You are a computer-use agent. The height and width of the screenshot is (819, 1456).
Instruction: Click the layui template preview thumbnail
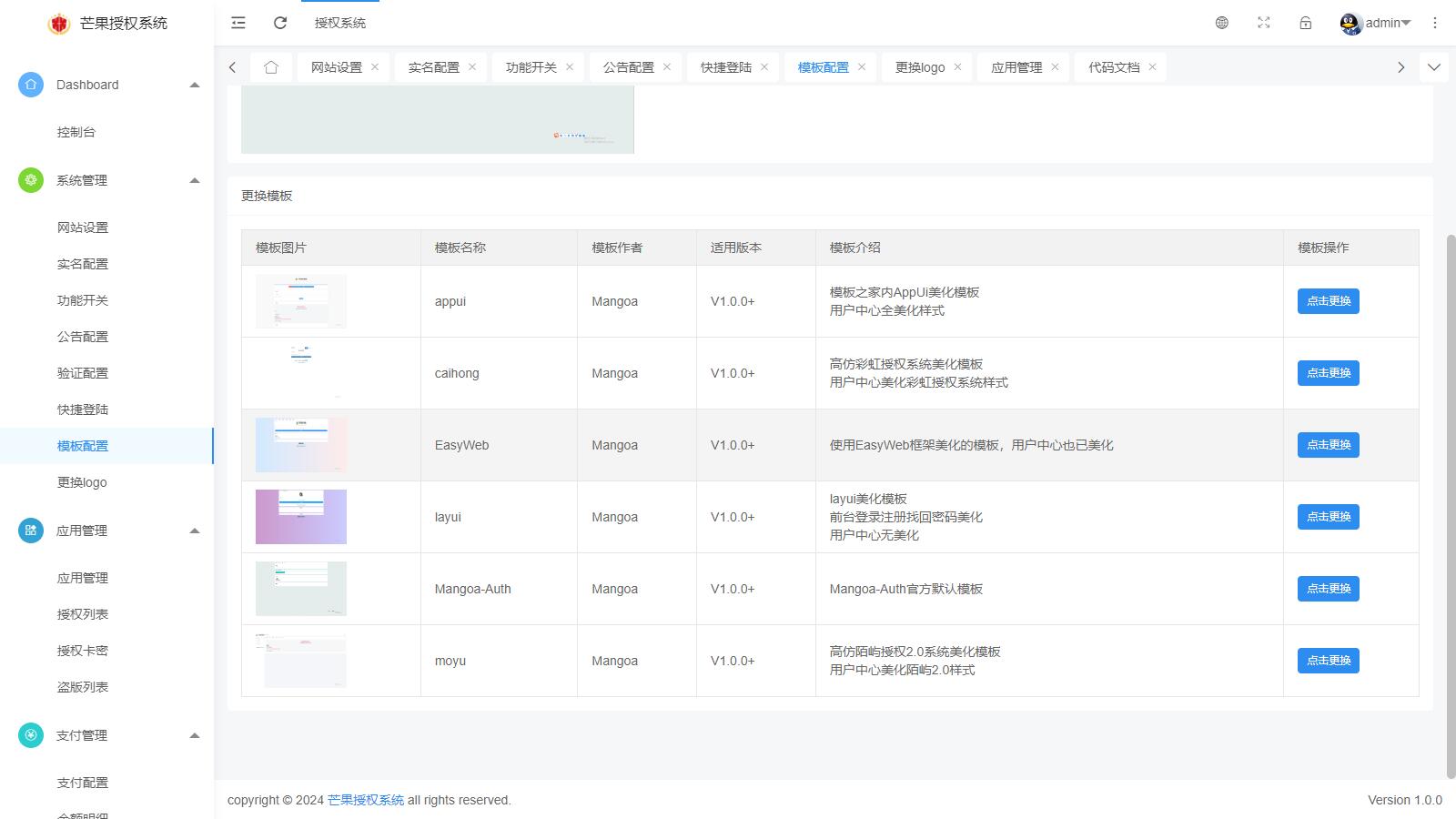(x=301, y=517)
